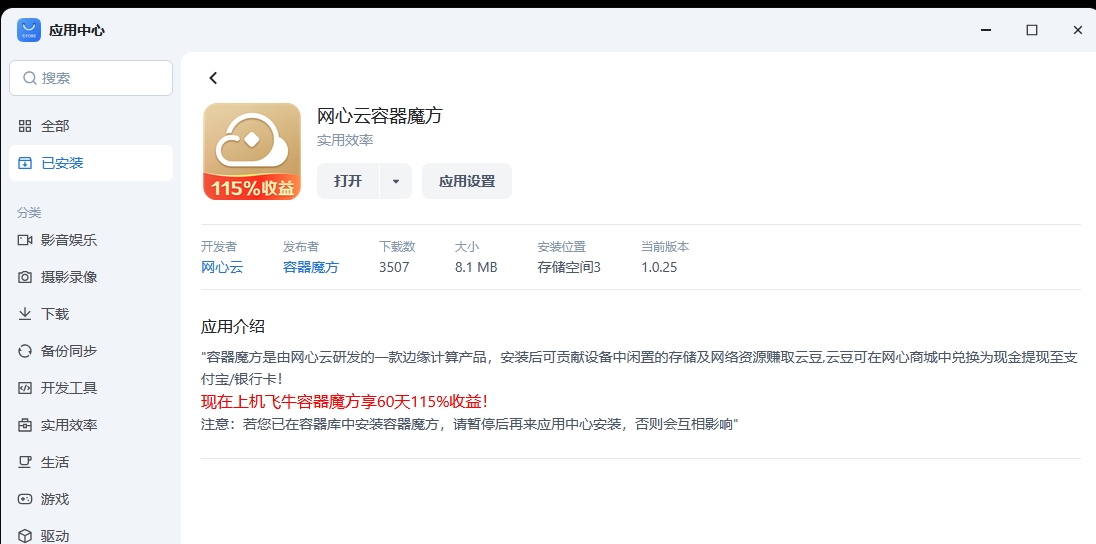The width and height of the screenshot is (1096, 544).
Task: Click the 当前版本 label
Action: pos(665,247)
